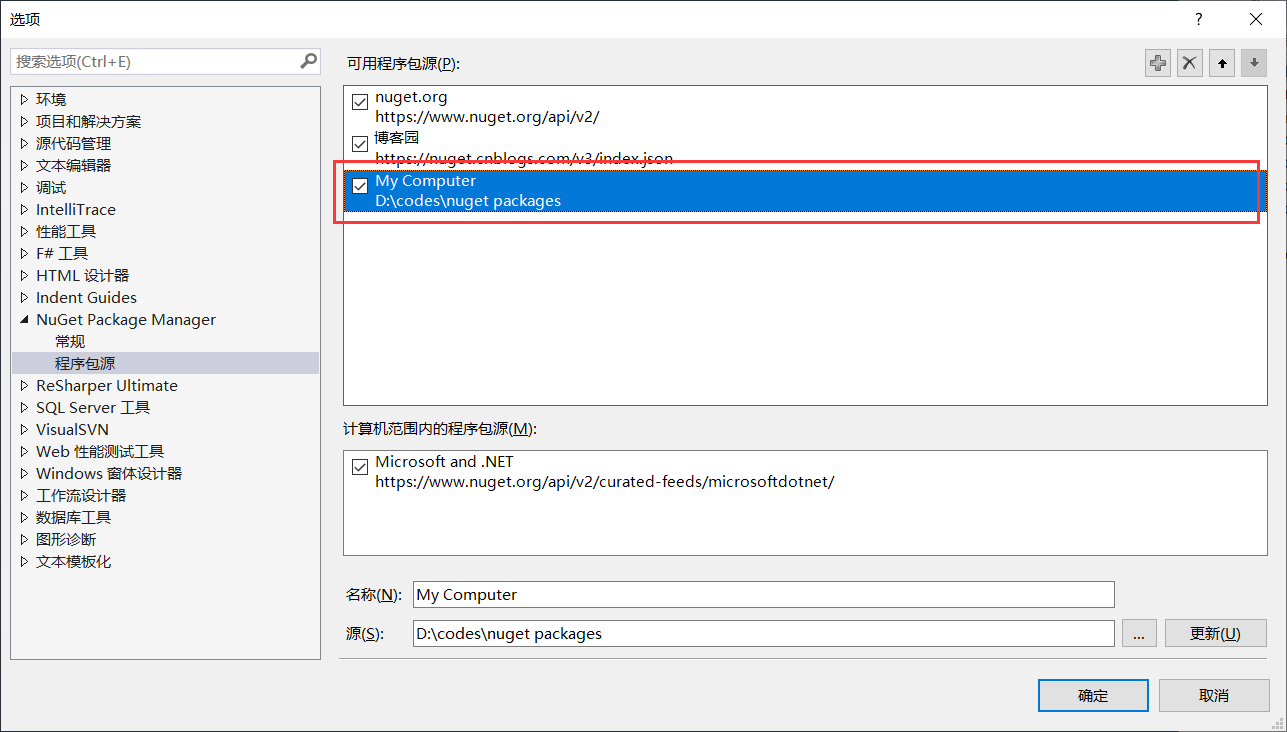Remove selected package source with X icon
This screenshot has width=1287, height=732.
(1189, 63)
